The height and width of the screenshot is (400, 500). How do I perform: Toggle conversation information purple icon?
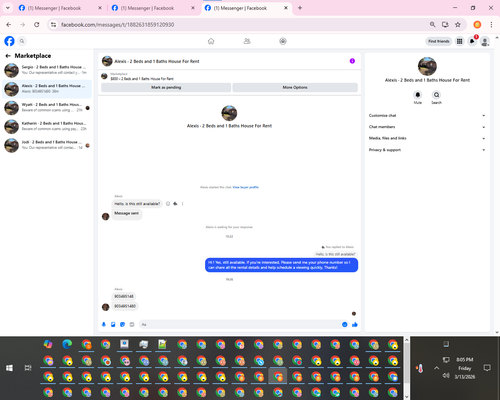pyautogui.click(x=352, y=61)
